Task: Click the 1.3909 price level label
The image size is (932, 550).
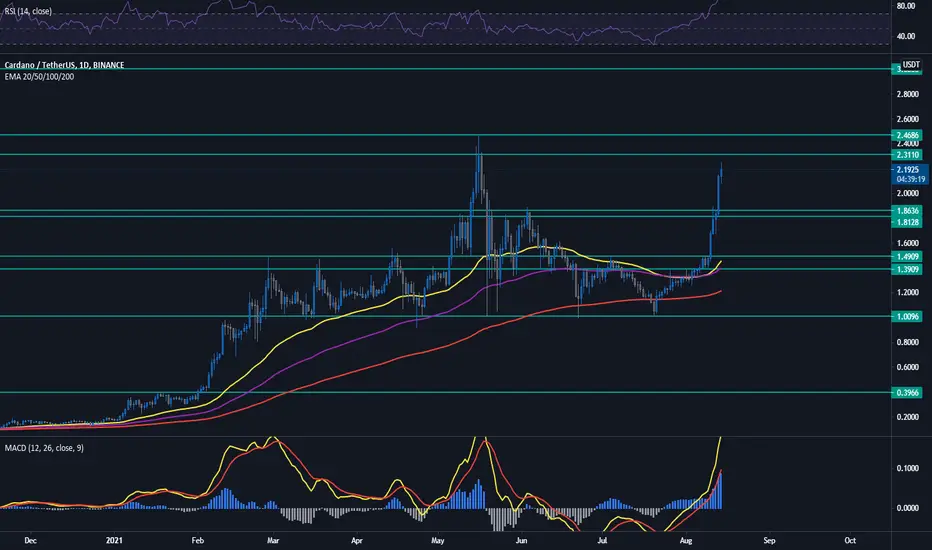Action: pos(908,269)
